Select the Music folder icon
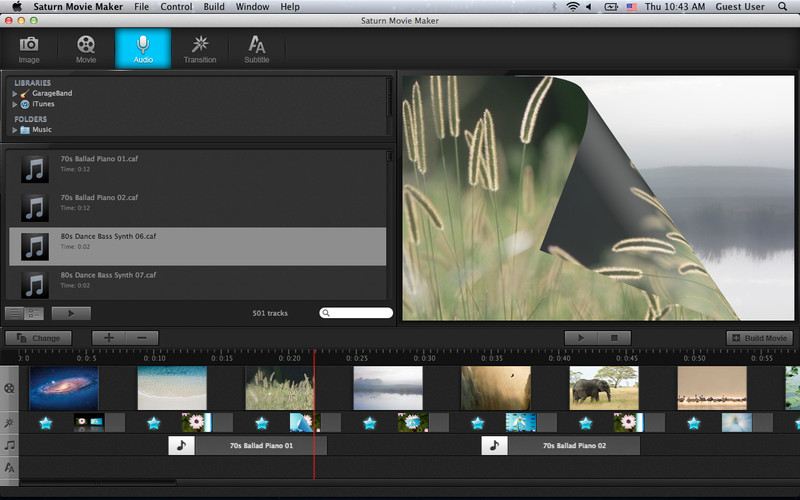800x500 pixels. coord(24,130)
